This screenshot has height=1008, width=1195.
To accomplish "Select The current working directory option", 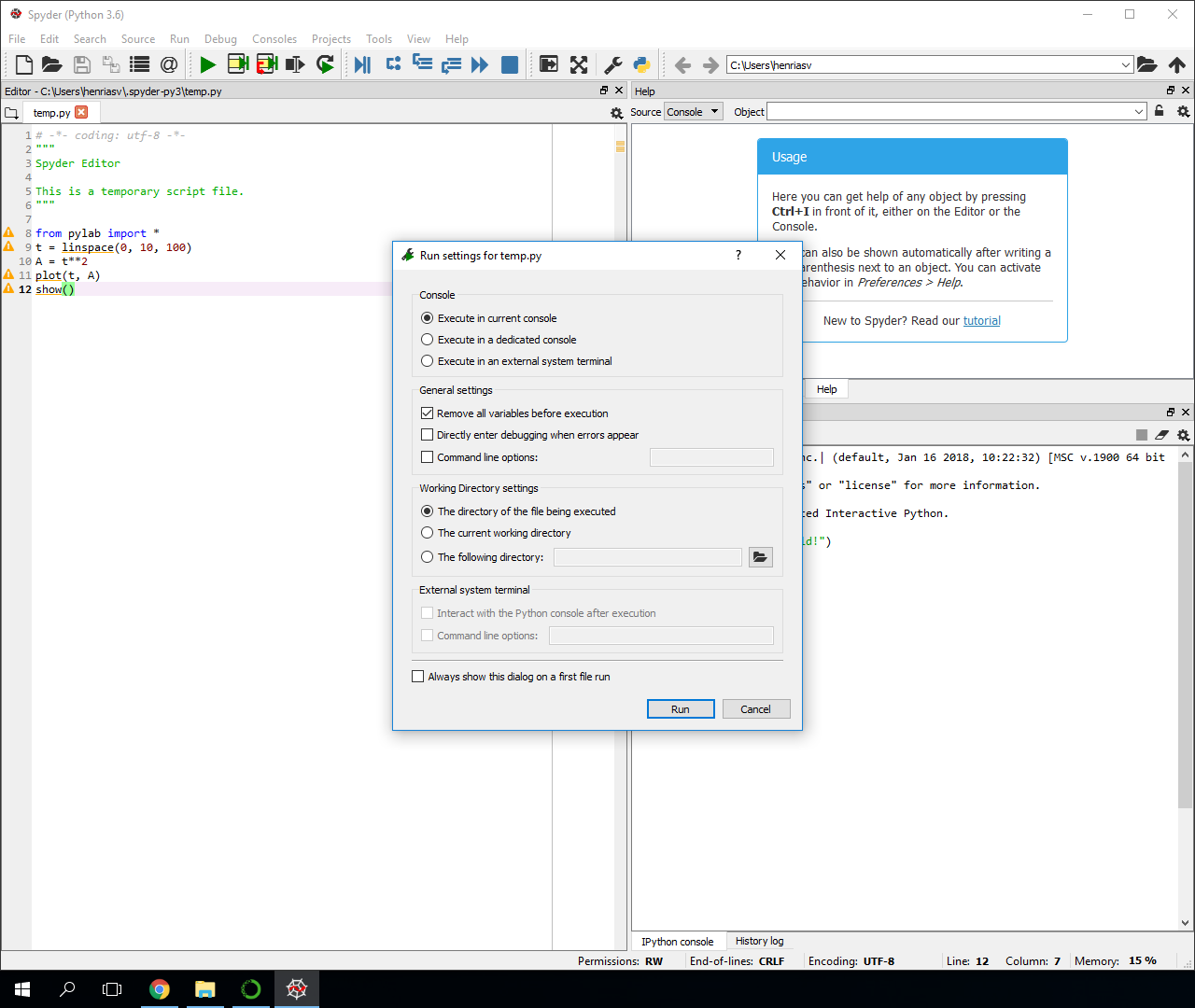I will (x=496, y=533).
